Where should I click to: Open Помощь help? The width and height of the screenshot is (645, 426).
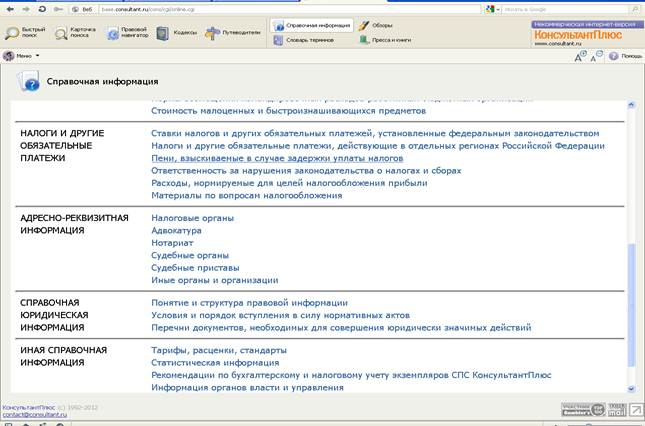point(625,56)
